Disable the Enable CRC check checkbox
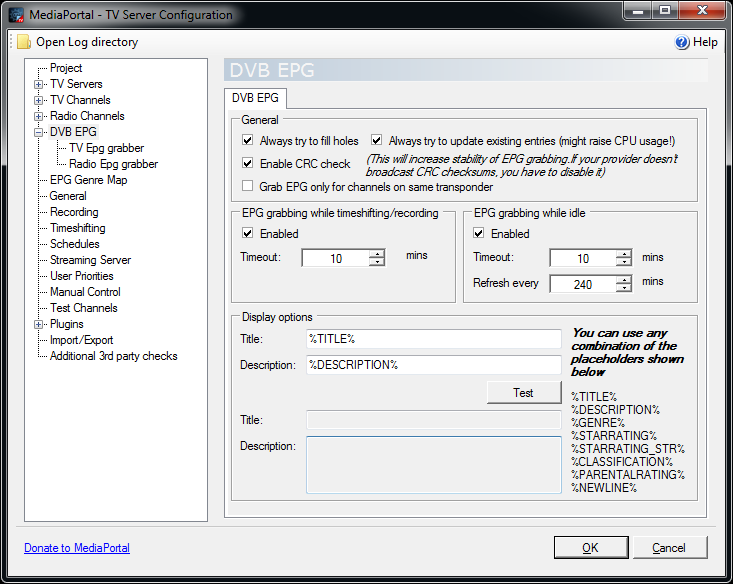Viewport: 733px width, 584px height. point(248,163)
